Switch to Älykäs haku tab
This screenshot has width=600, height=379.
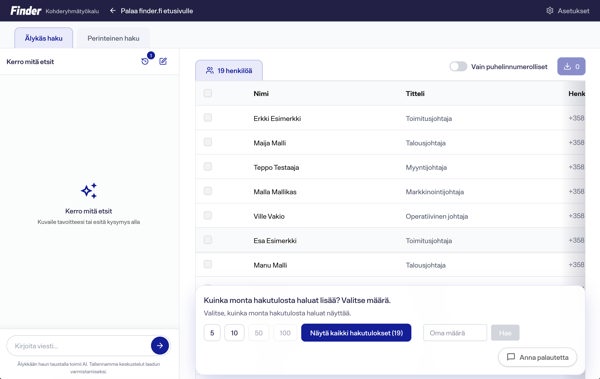click(x=44, y=38)
